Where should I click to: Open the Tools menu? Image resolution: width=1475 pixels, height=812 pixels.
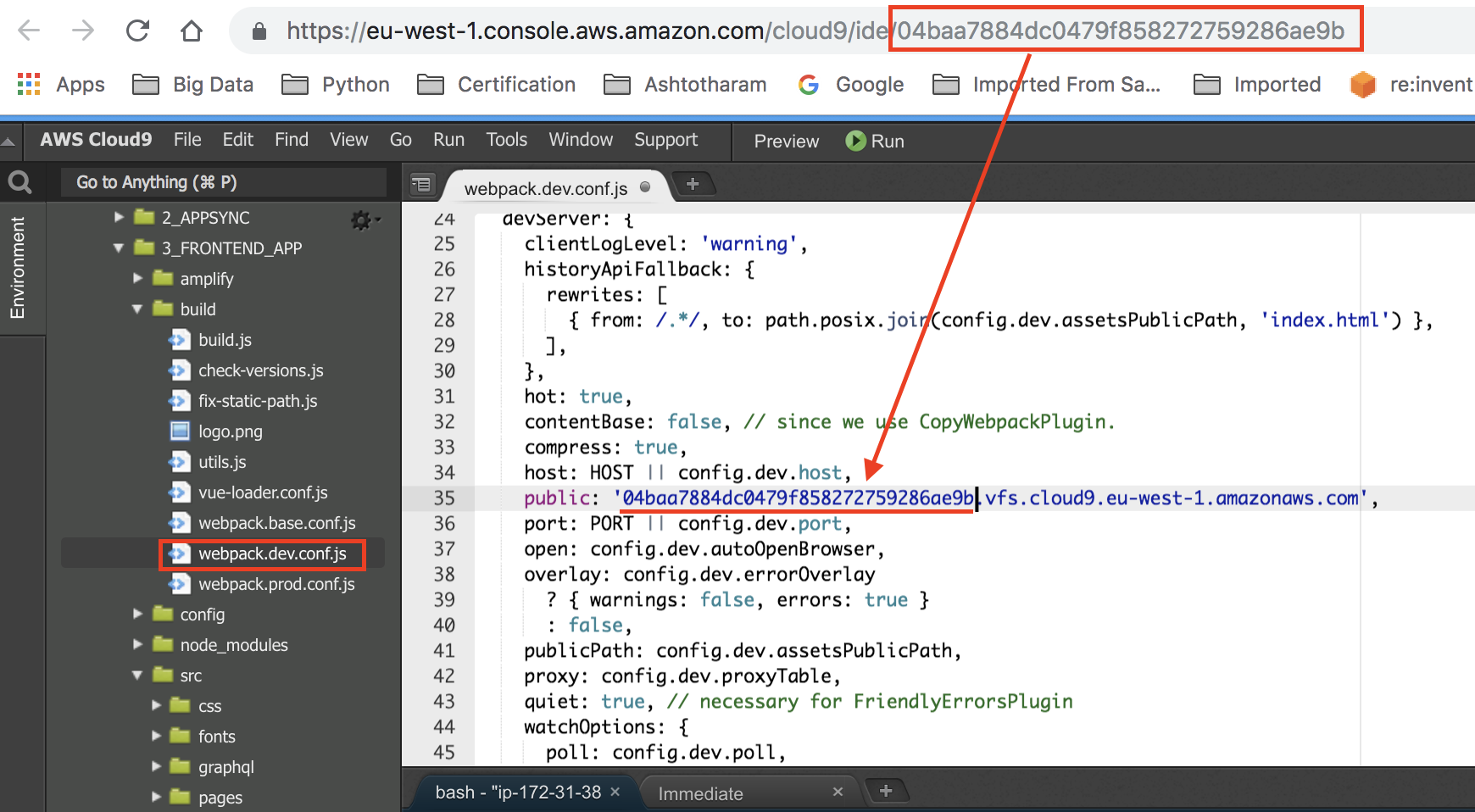point(507,140)
